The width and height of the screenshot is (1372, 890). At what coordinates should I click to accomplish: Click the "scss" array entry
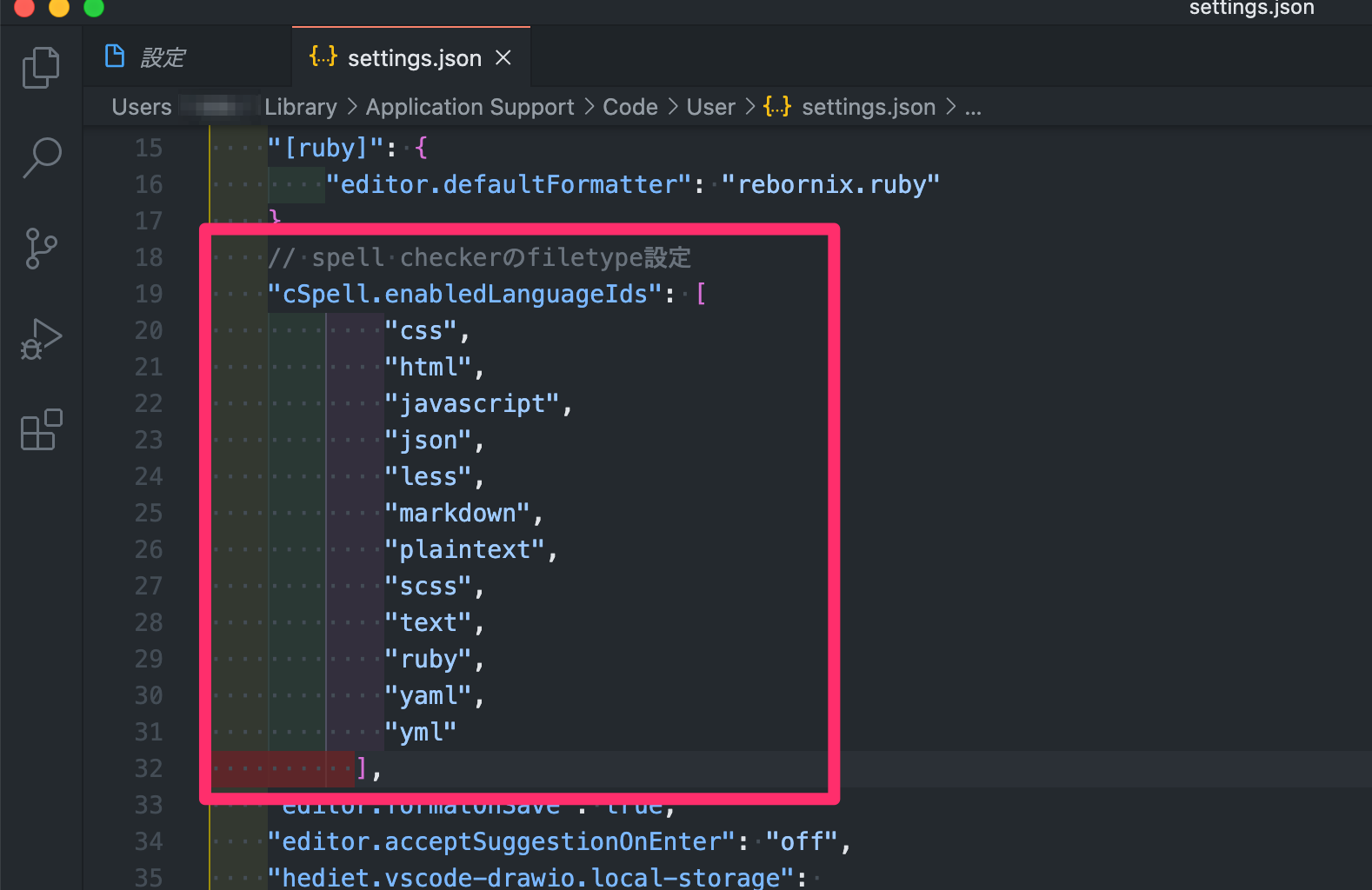pos(428,586)
